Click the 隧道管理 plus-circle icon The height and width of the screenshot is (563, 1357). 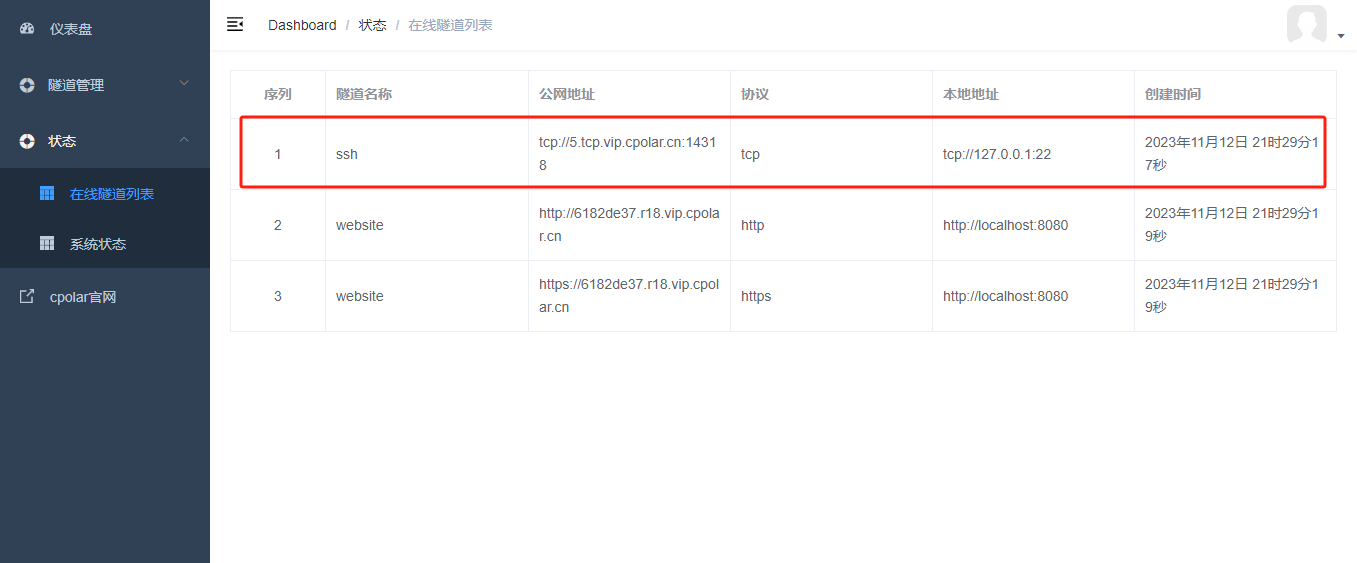point(27,85)
